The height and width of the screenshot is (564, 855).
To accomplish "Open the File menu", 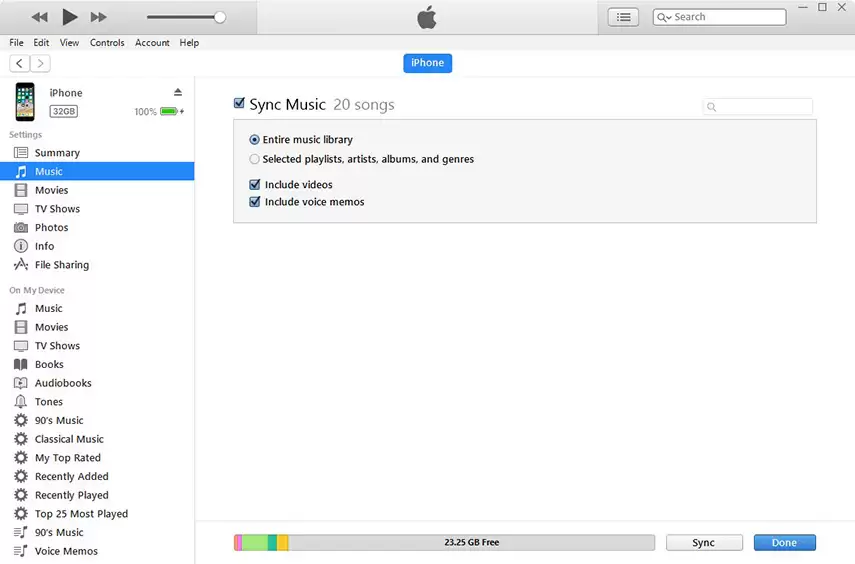I will click(16, 43).
